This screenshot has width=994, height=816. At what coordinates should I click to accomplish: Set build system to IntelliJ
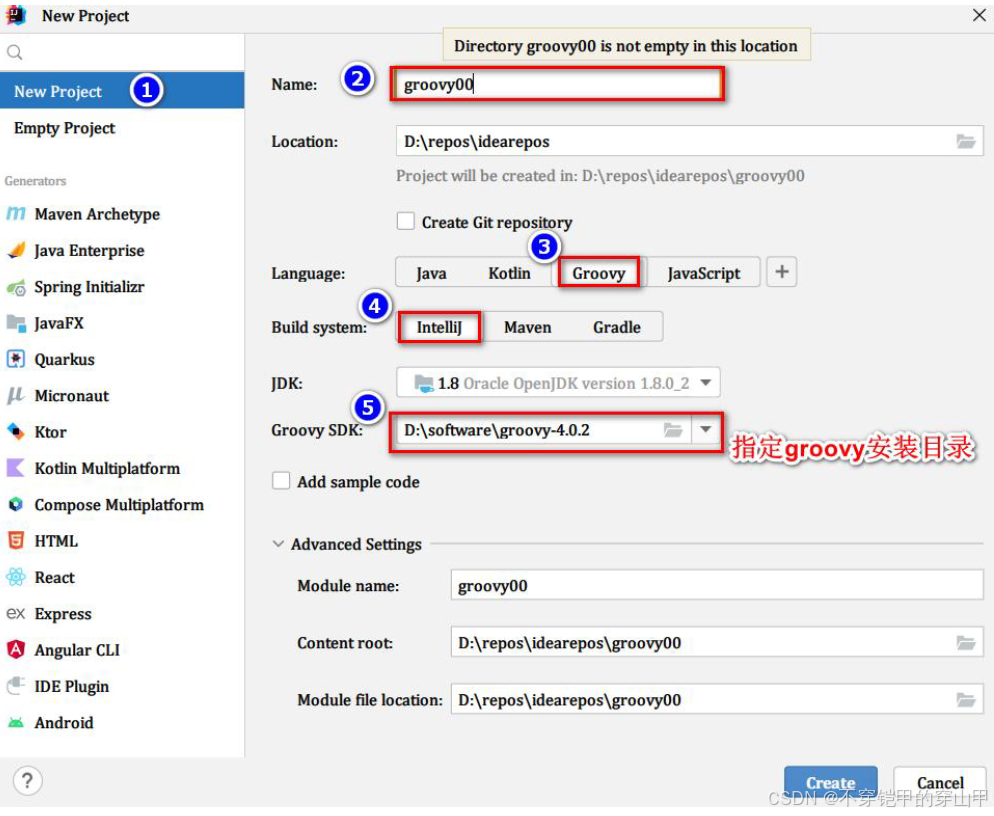pyautogui.click(x=439, y=327)
